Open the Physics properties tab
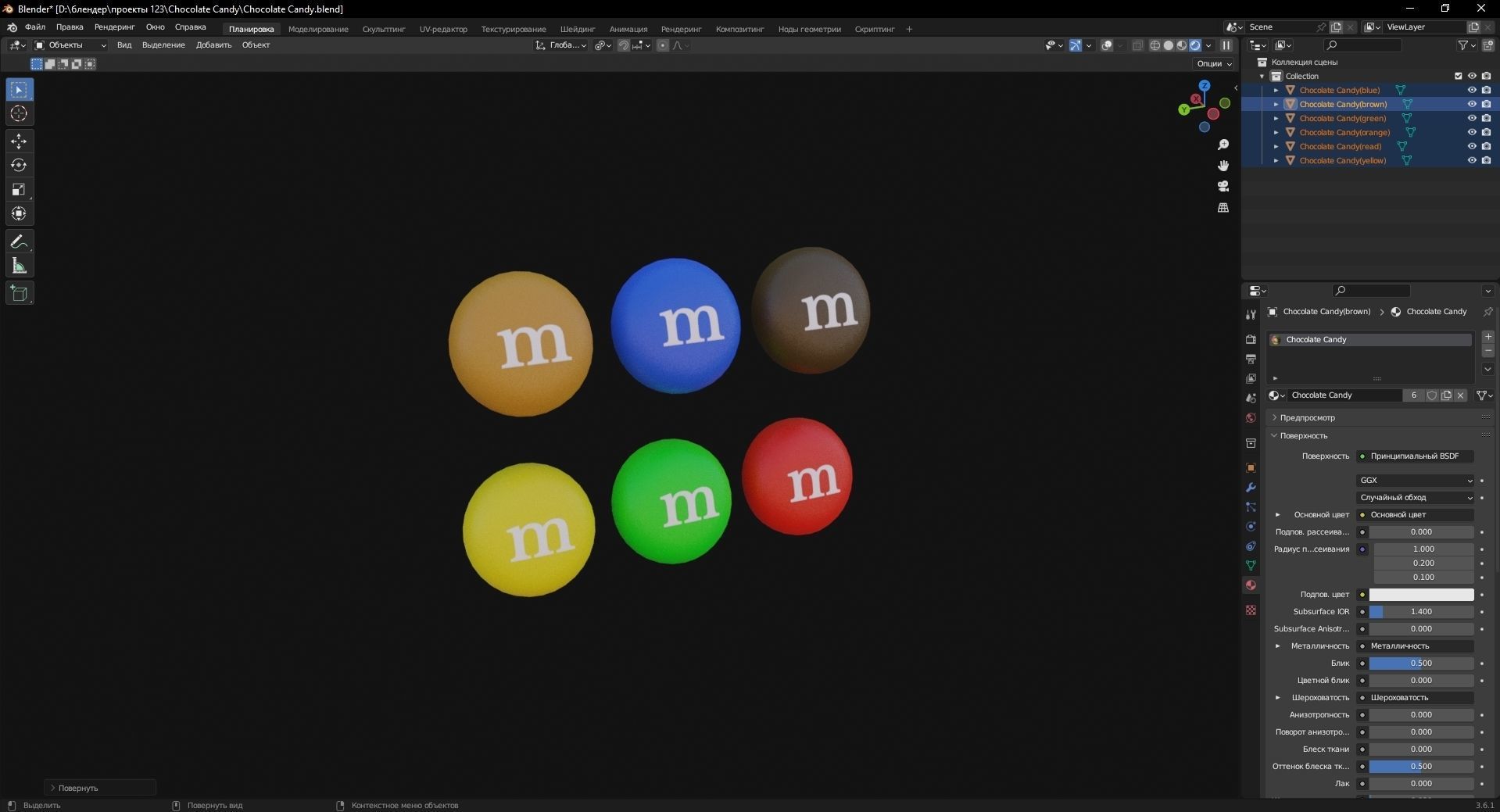The width and height of the screenshot is (1500, 812). [x=1251, y=527]
